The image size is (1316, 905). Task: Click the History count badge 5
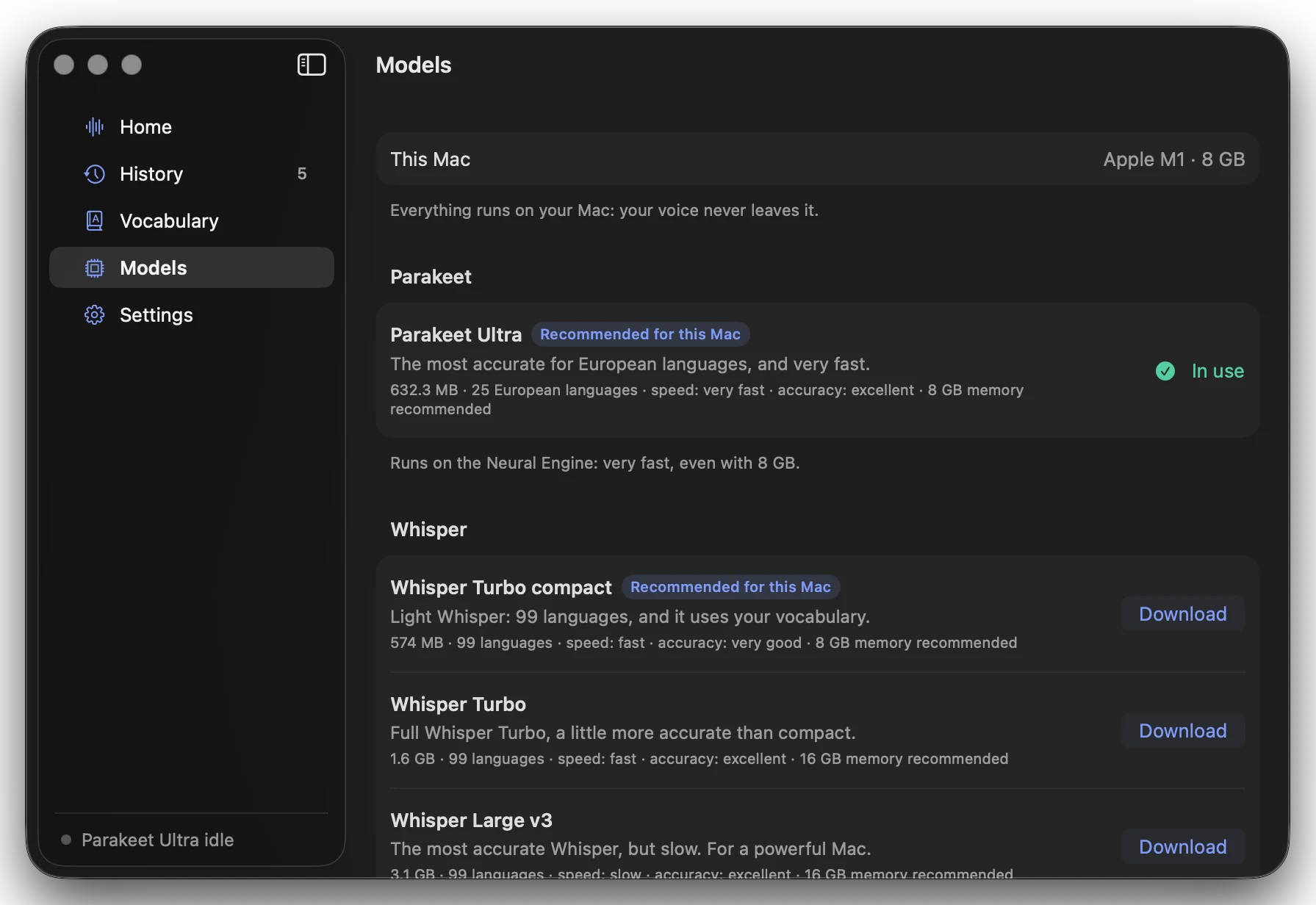pyautogui.click(x=302, y=174)
